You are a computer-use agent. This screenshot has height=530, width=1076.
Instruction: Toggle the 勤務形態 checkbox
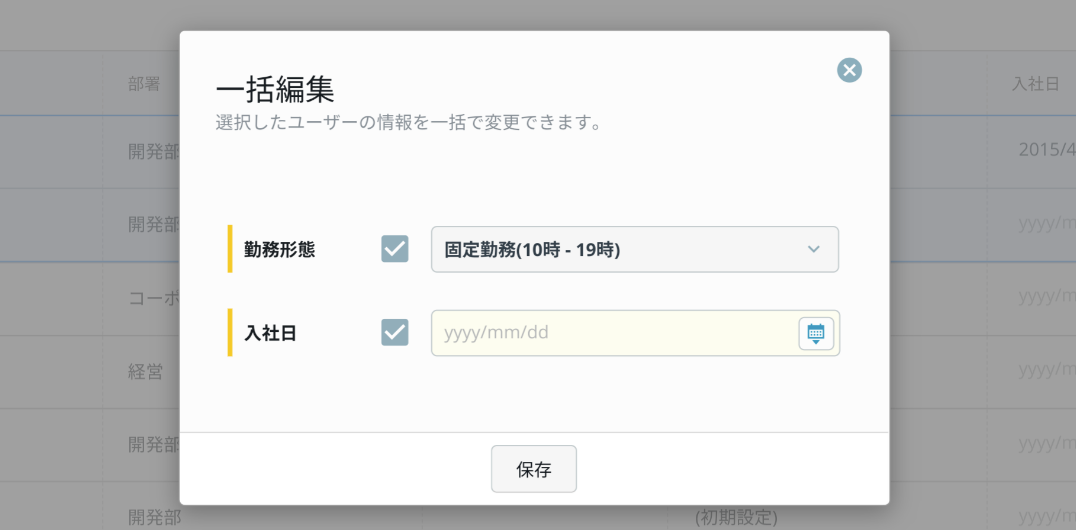(x=395, y=249)
